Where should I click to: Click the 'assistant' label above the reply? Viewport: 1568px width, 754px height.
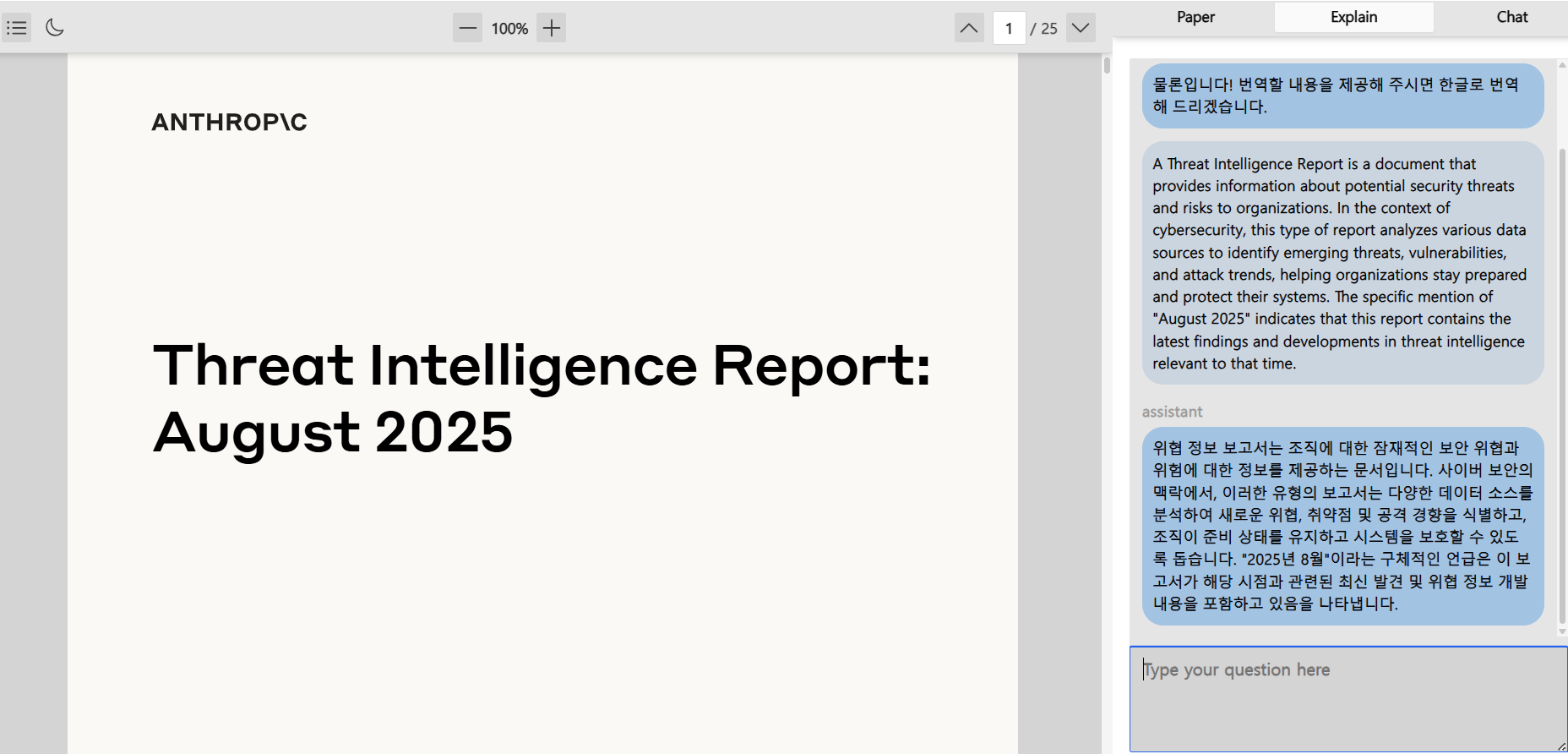[1172, 412]
